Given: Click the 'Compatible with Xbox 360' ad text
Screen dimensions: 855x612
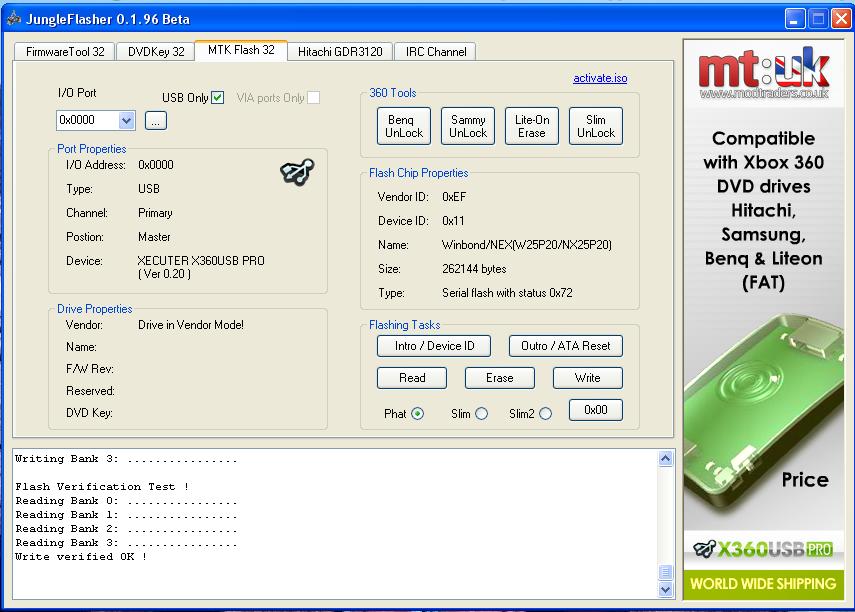Looking at the screenshot, I should pyautogui.click(x=763, y=151).
